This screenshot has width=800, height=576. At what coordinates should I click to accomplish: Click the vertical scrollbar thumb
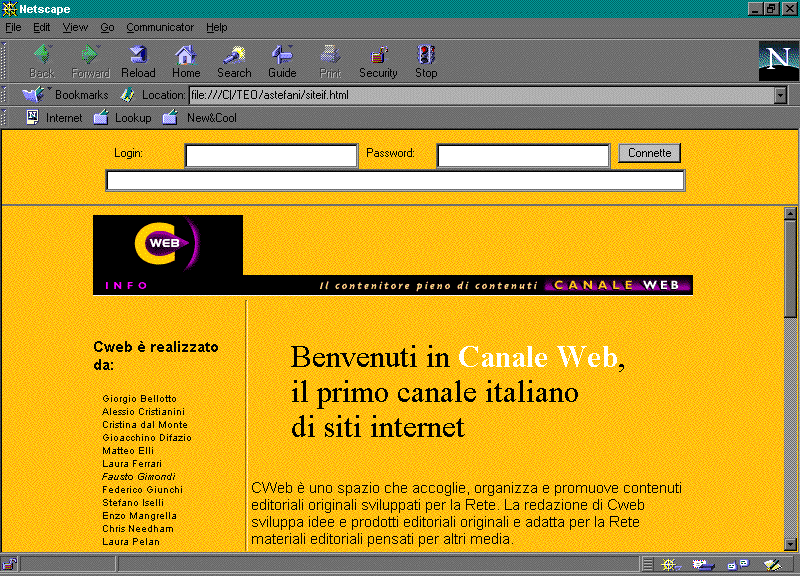(790, 269)
